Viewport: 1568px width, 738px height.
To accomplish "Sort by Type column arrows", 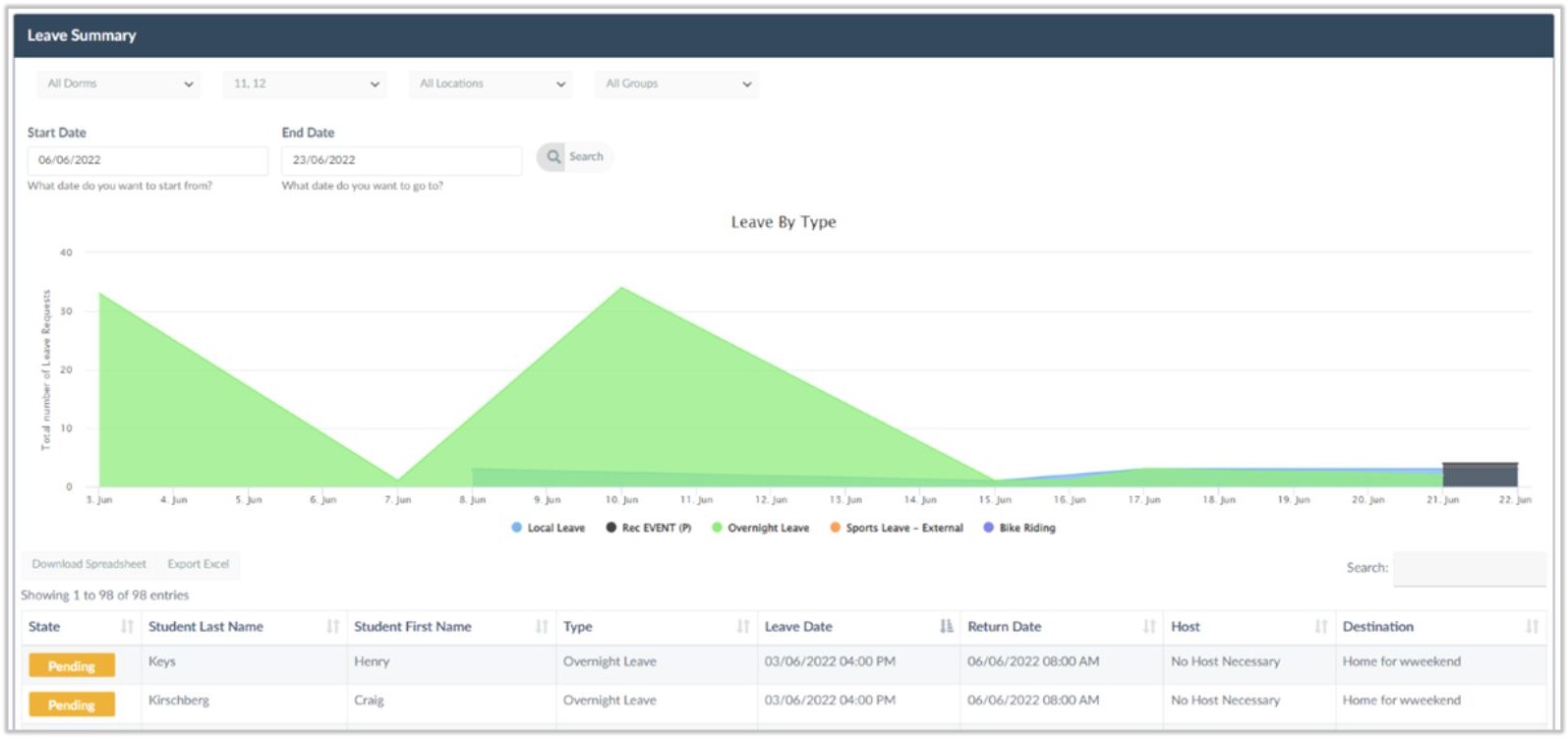I will click(743, 627).
